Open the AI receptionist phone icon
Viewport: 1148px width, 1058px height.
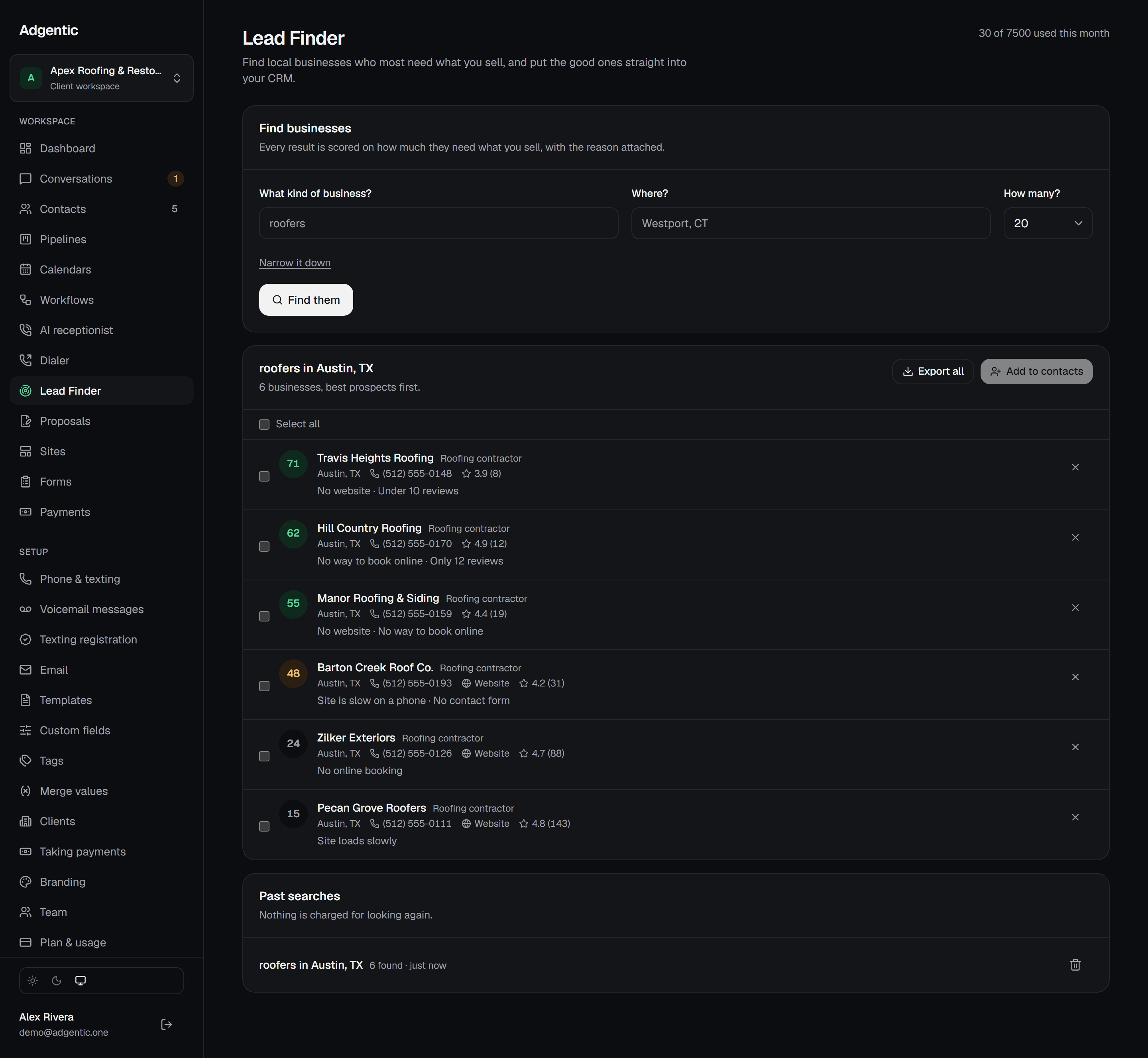coord(25,330)
